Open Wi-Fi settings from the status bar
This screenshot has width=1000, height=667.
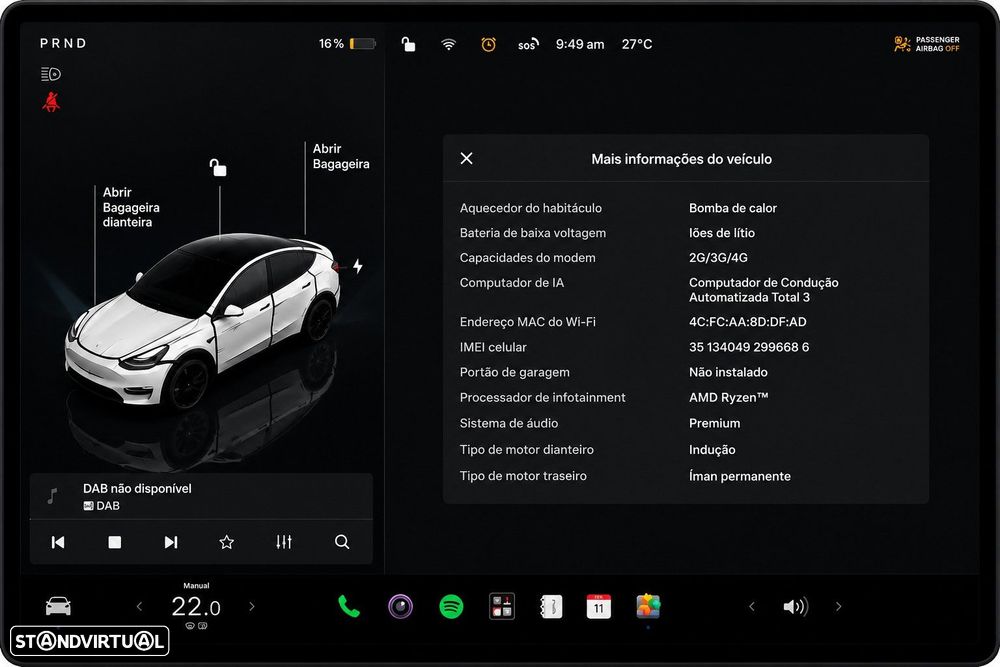449,44
